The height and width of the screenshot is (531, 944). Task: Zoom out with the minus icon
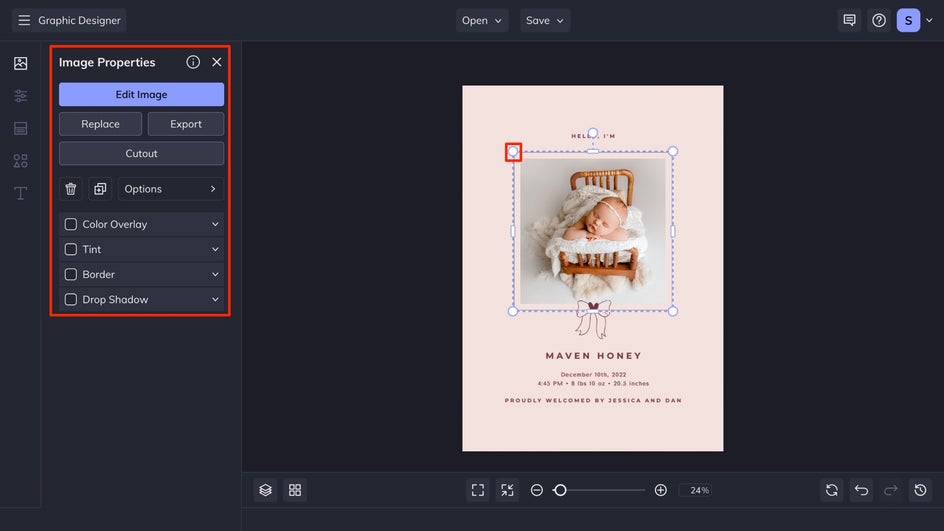pyautogui.click(x=537, y=490)
